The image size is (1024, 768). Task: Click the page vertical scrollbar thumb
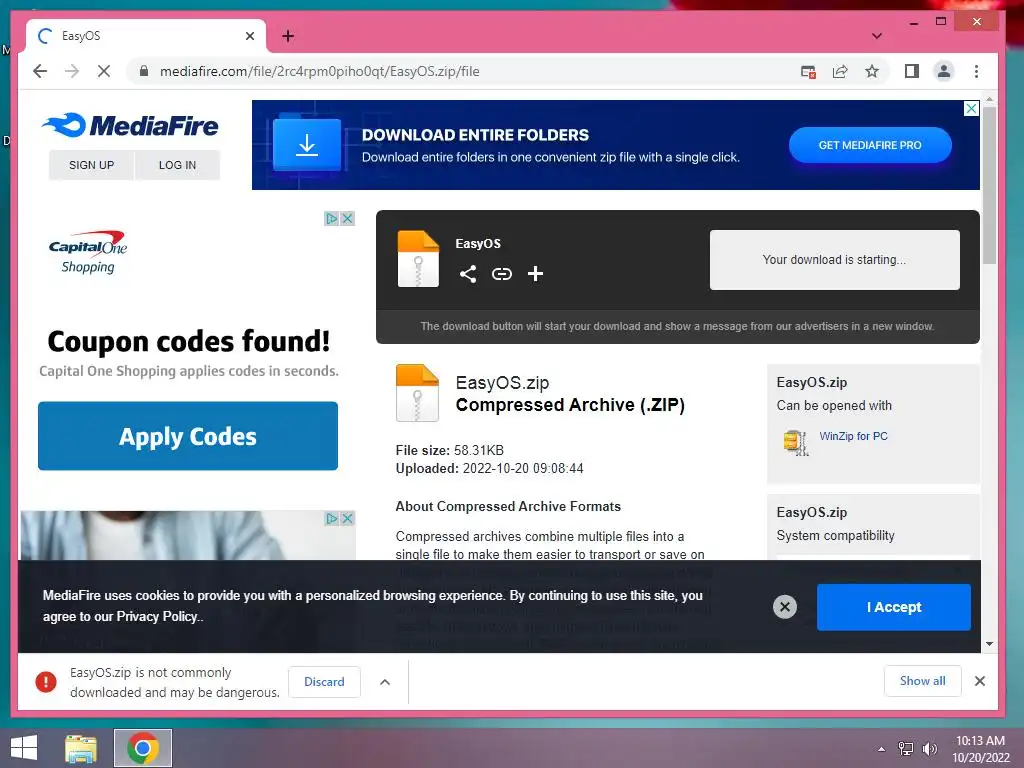(x=989, y=185)
